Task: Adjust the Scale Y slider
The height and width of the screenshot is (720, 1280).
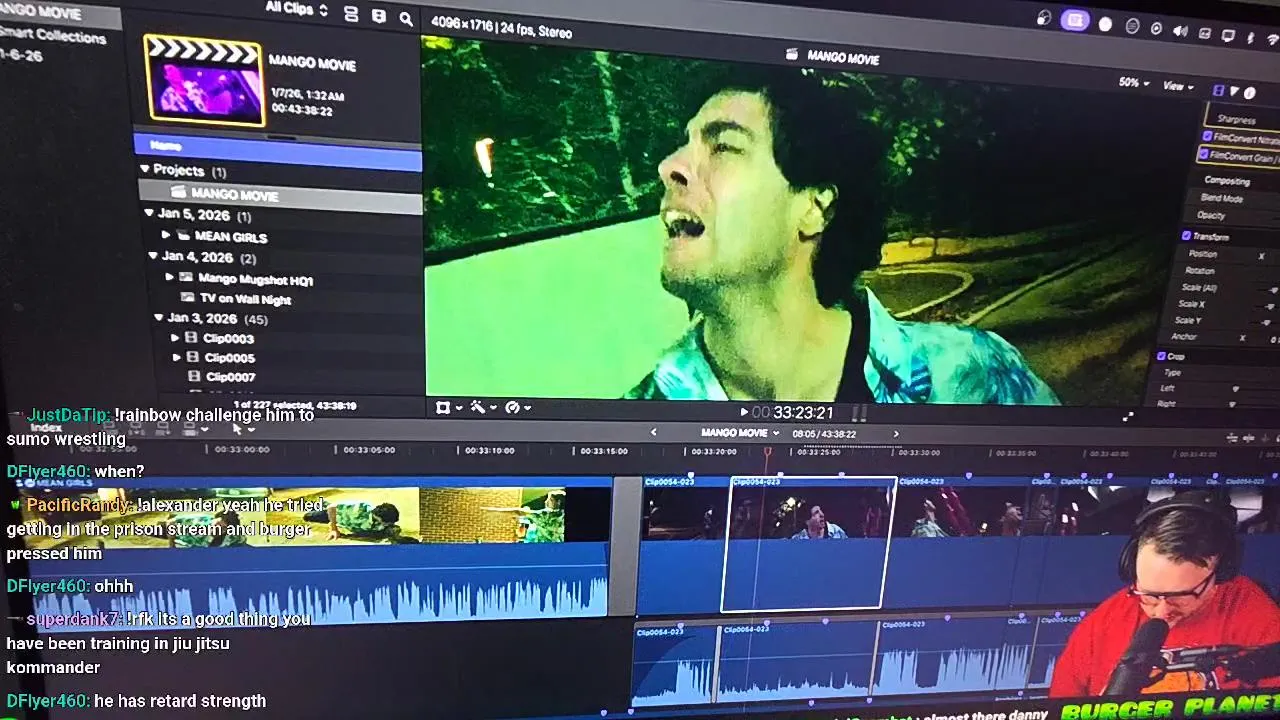Action: 1268,322
